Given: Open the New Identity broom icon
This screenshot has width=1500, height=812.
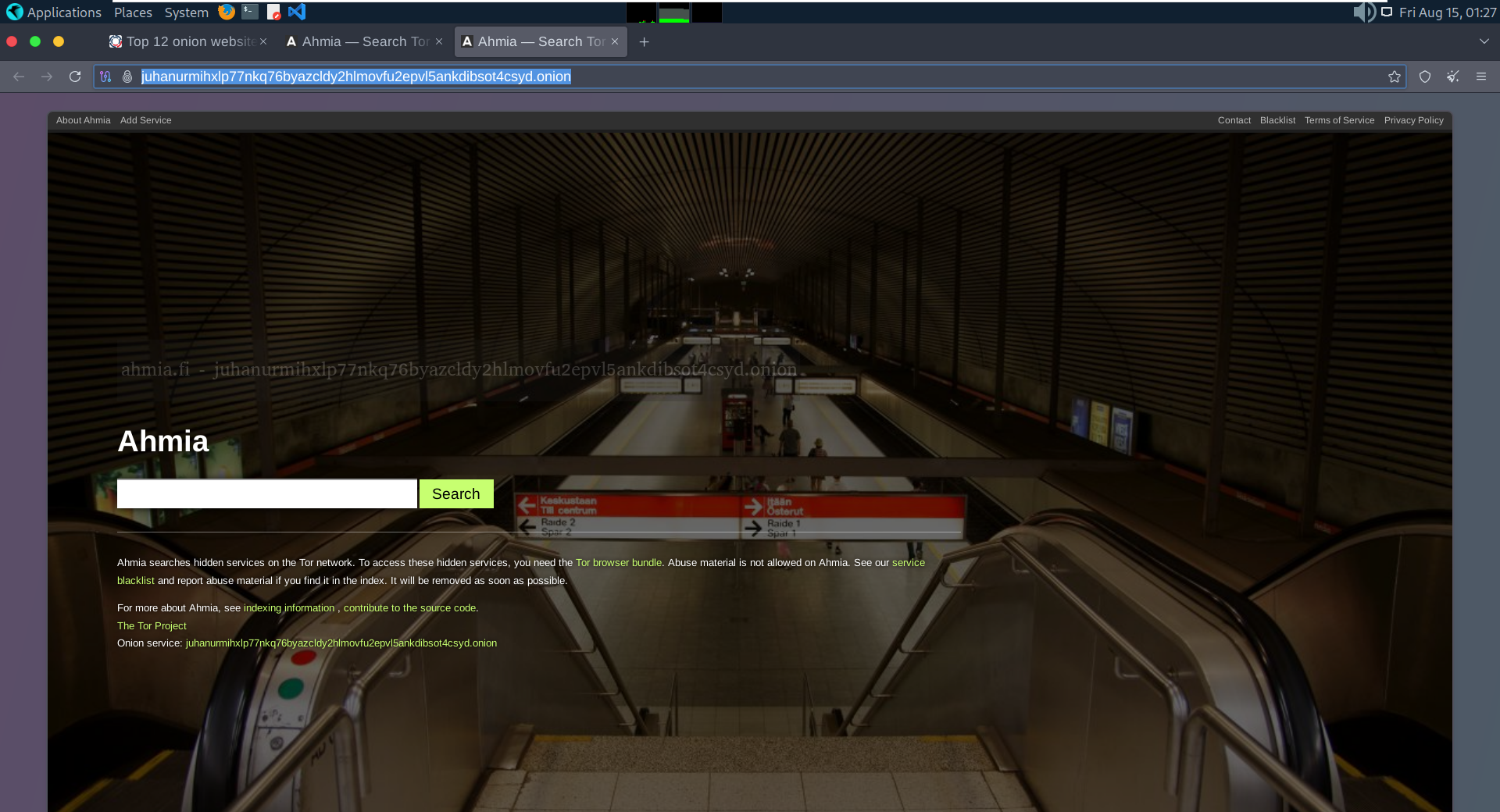Looking at the screenshot, I should [x=1452, y=77].
